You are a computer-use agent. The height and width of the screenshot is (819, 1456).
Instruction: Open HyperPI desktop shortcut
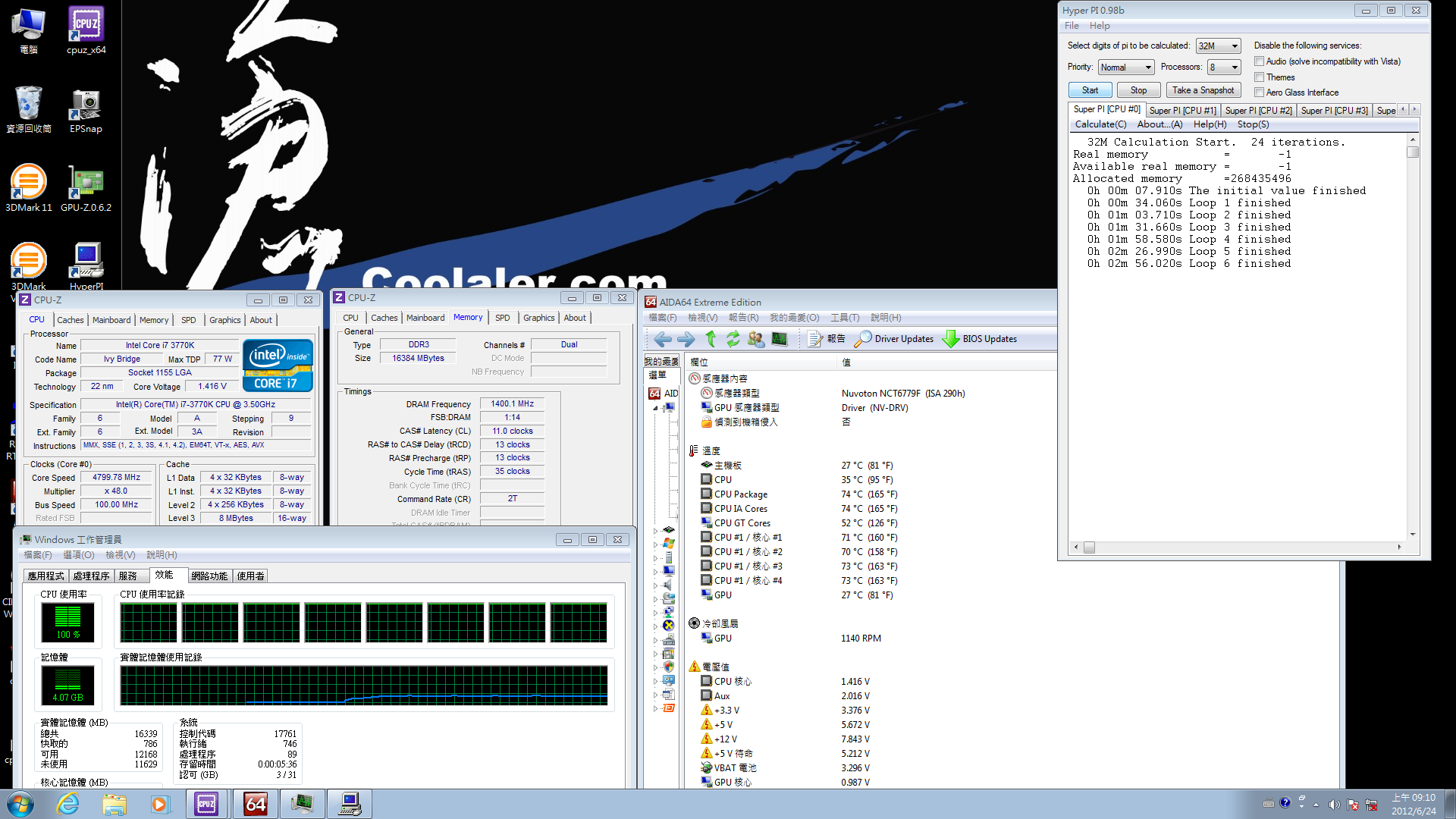86,266
